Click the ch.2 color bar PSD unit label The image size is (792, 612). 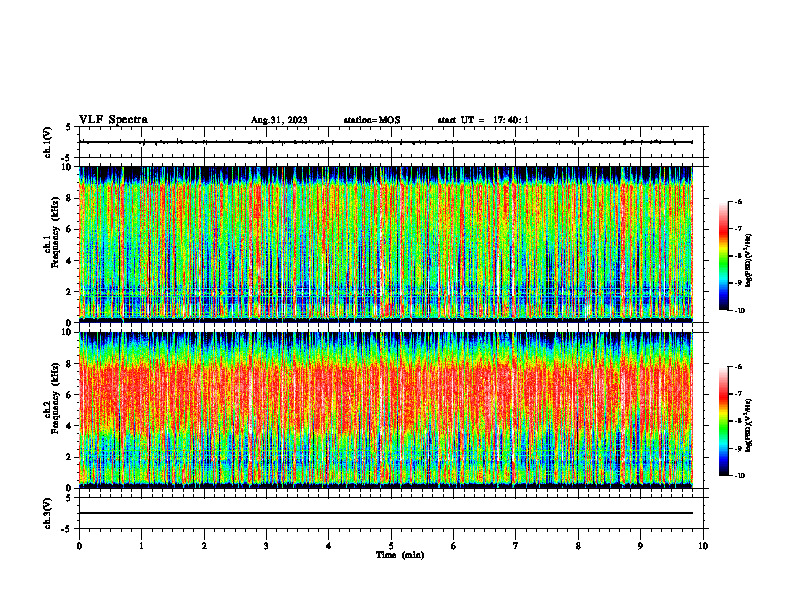749,426
